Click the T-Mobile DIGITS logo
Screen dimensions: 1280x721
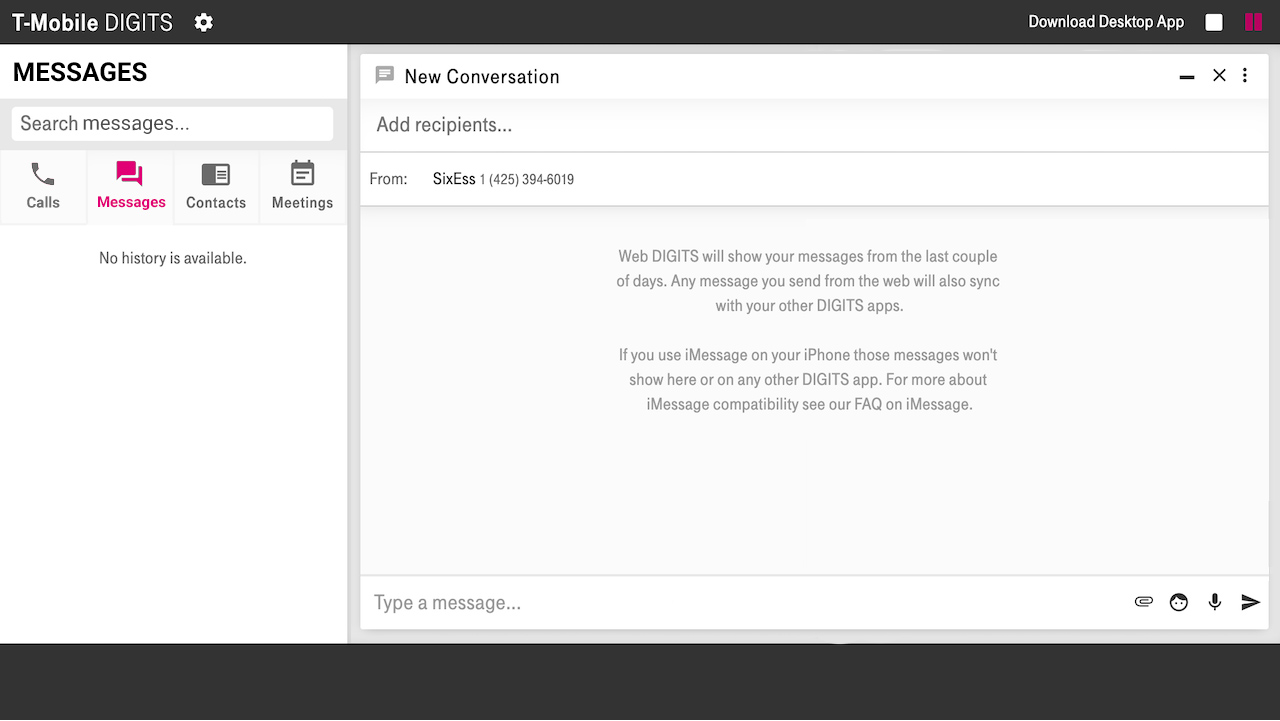coord(92,22)
